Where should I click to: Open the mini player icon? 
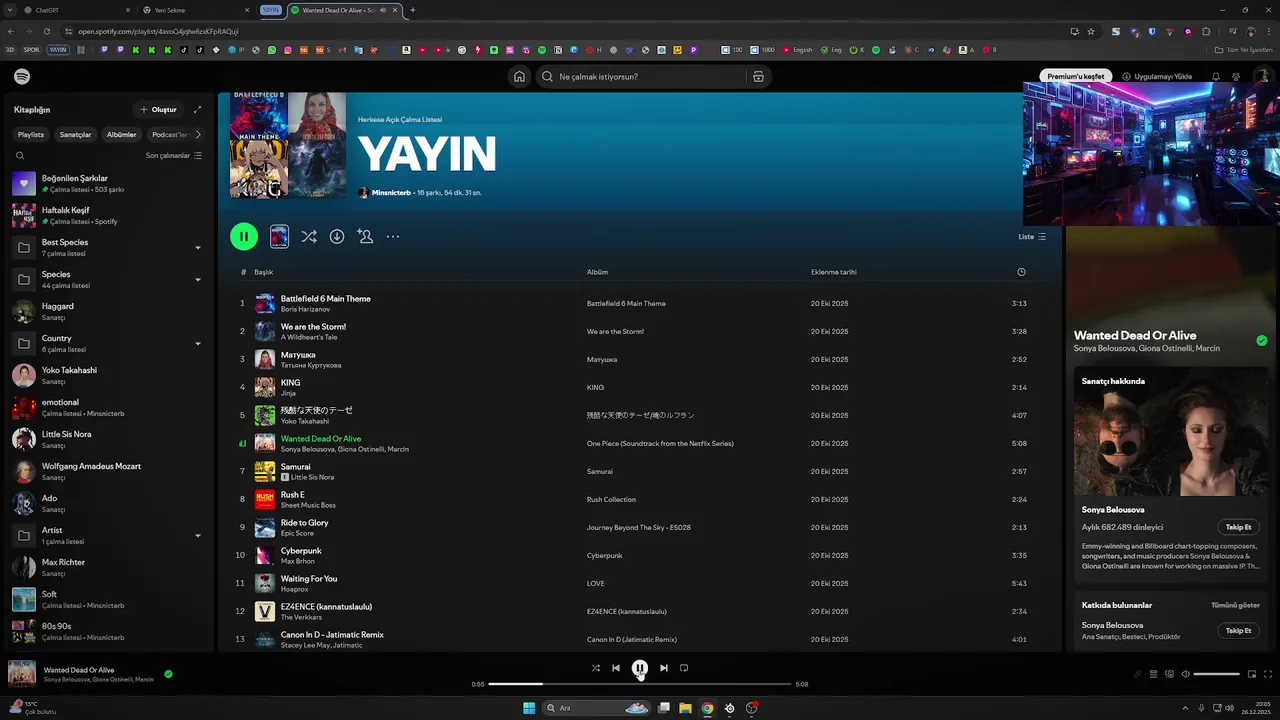[1252, 674]
